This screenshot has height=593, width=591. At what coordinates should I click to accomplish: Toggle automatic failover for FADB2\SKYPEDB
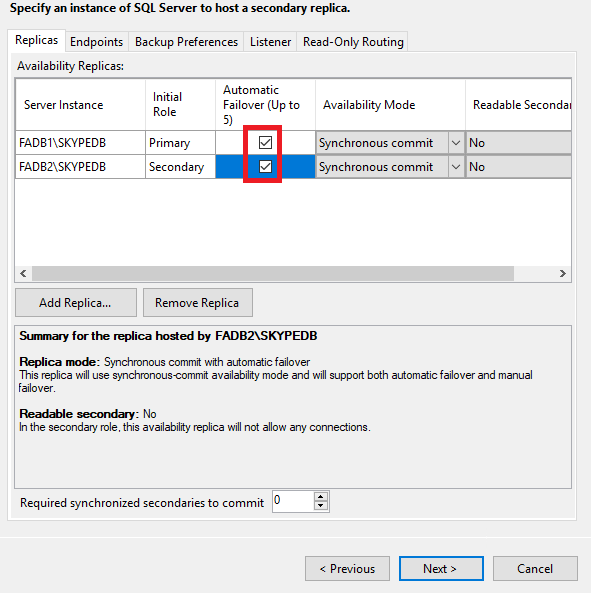coord(265,166)
